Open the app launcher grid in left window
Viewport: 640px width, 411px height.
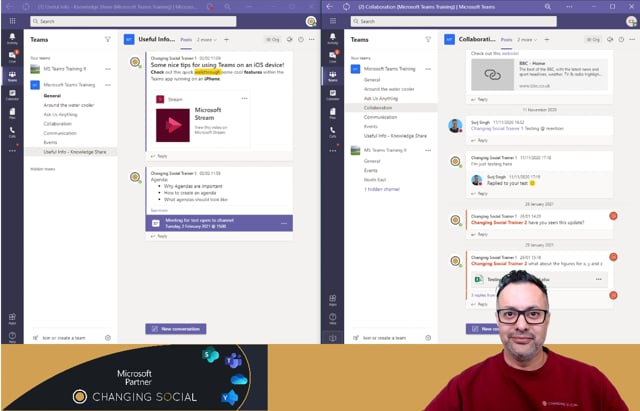pos(12,21)
